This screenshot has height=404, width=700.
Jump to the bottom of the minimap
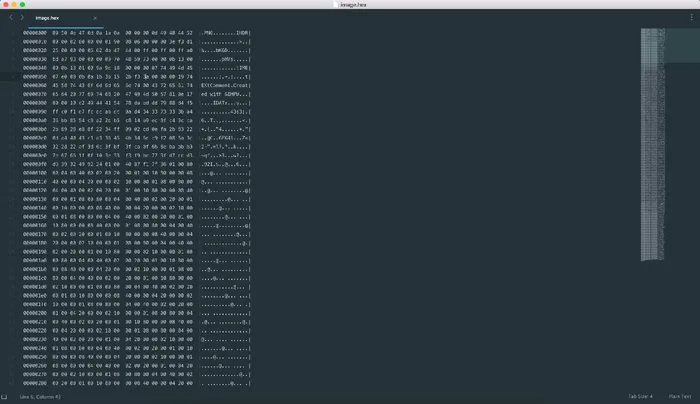652,257
